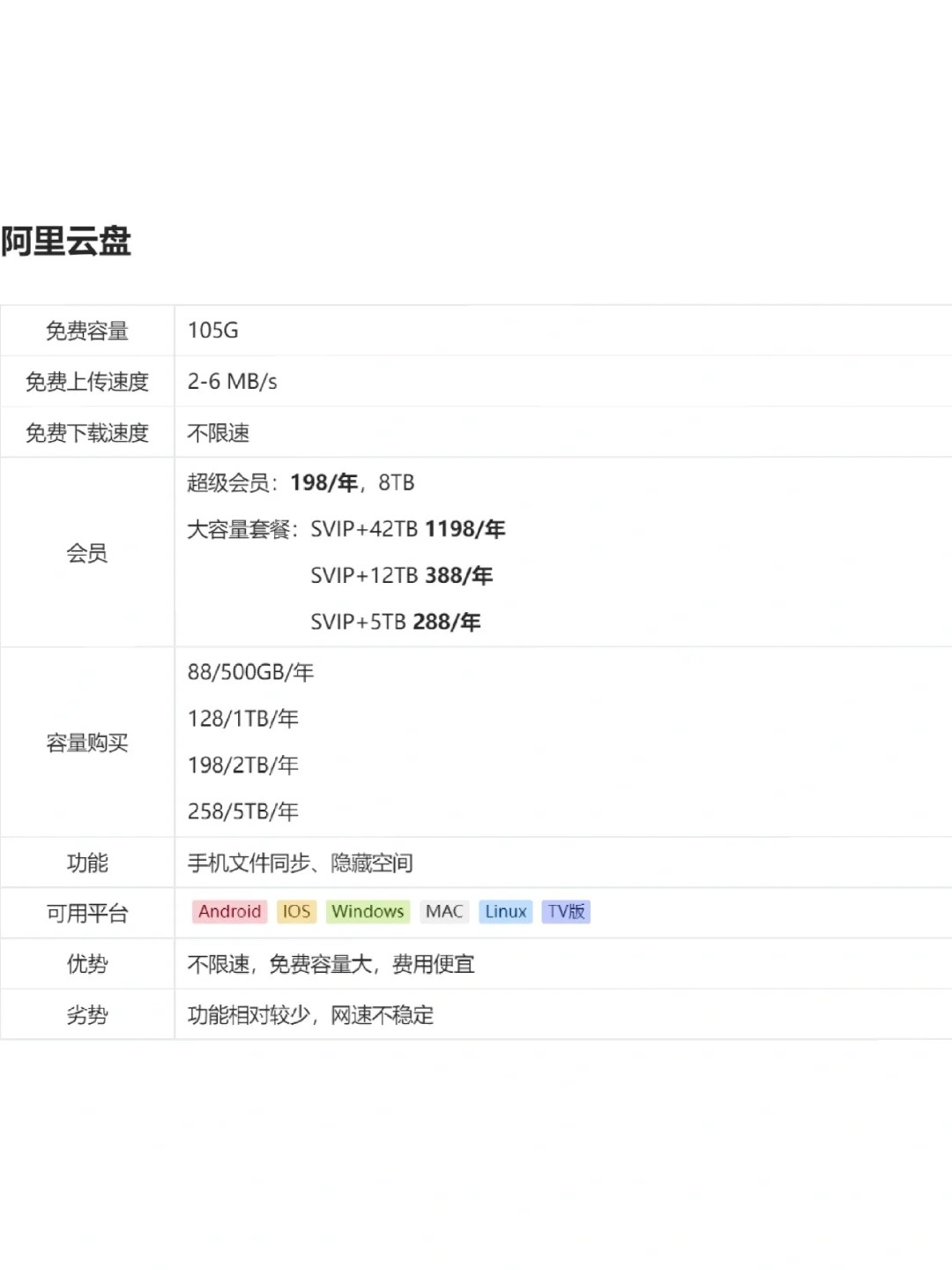Click the 88/500GB/年 option
The image size is (952, 1270).
tap(250, 672)
